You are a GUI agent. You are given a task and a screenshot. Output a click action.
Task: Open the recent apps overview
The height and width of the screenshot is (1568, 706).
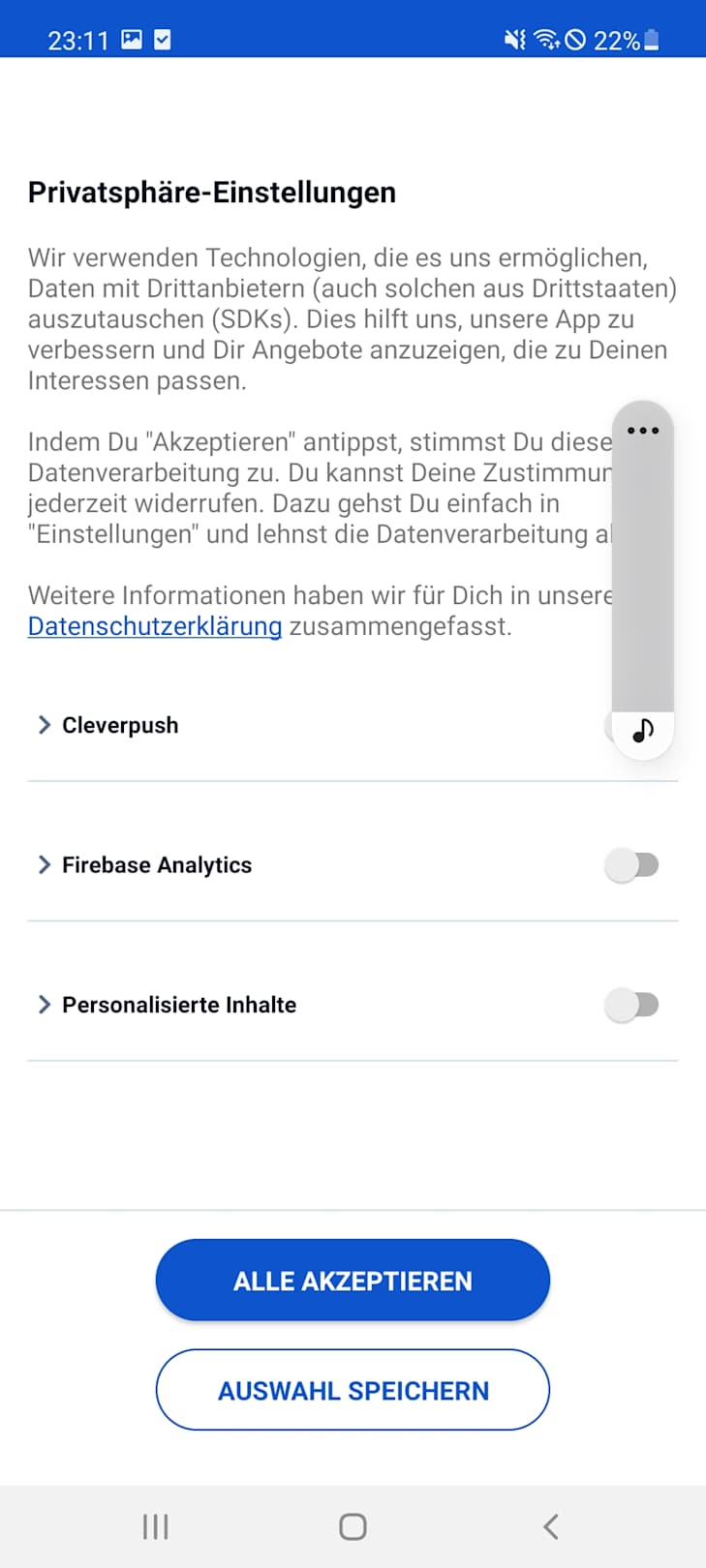[x=155, y=1526]
